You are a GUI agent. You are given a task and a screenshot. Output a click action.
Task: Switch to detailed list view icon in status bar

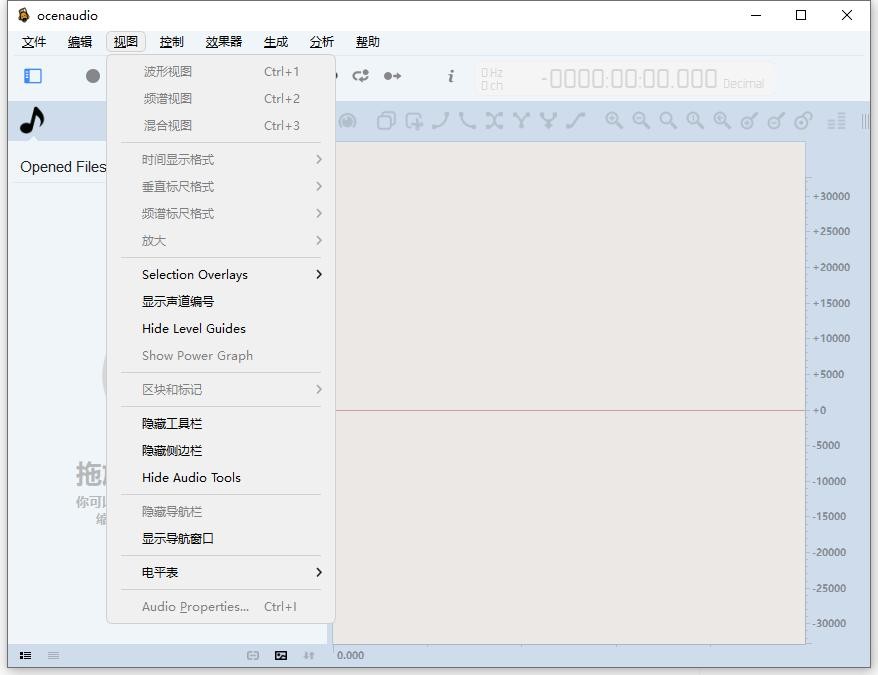click(x=25, y=655)
